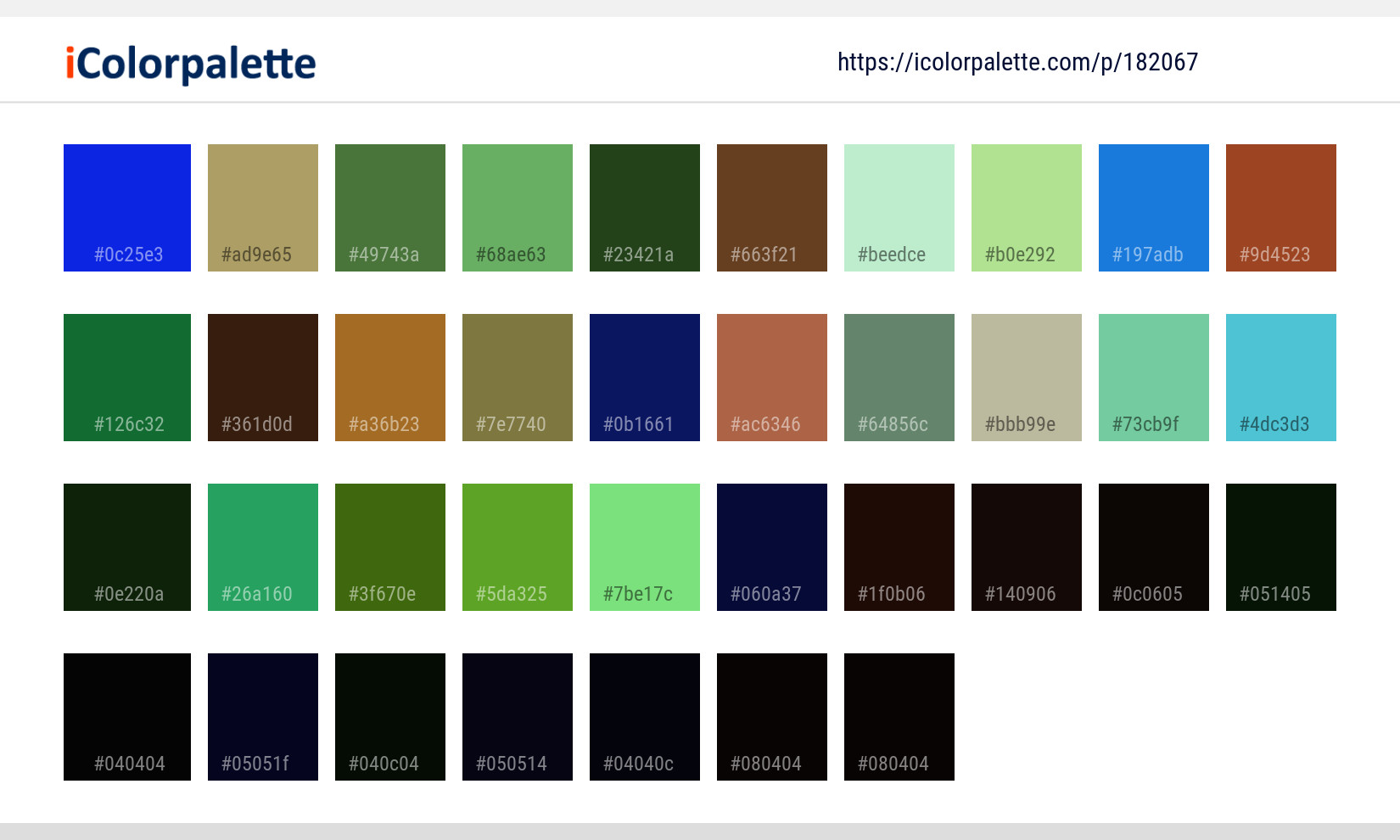Select the navy #0b1661 swatch
The image size is (1400, 840).
[644, 377]
